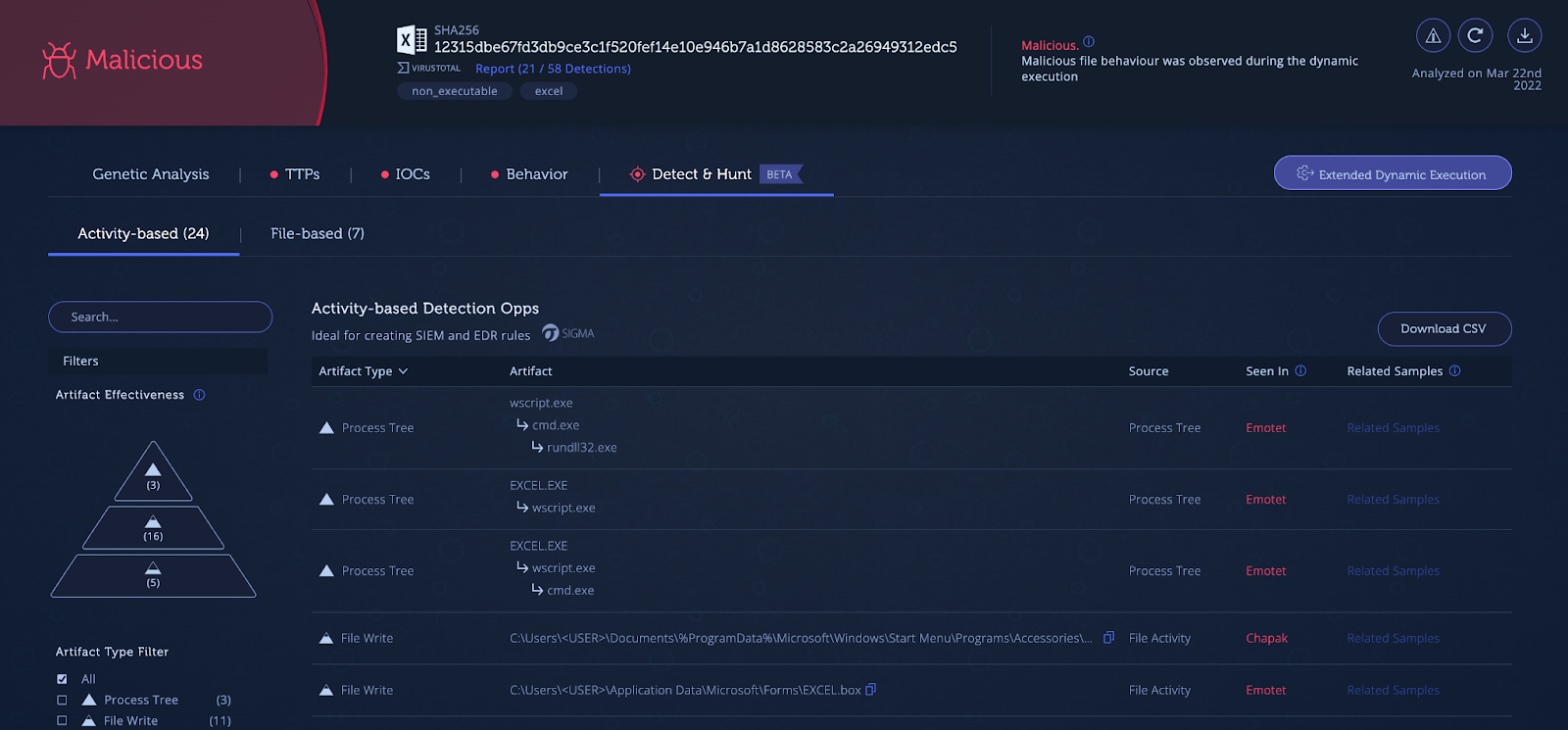Click triangle icon of wscript.exe process tree row
Viewport: 1568px width, 730px height.
326,427
